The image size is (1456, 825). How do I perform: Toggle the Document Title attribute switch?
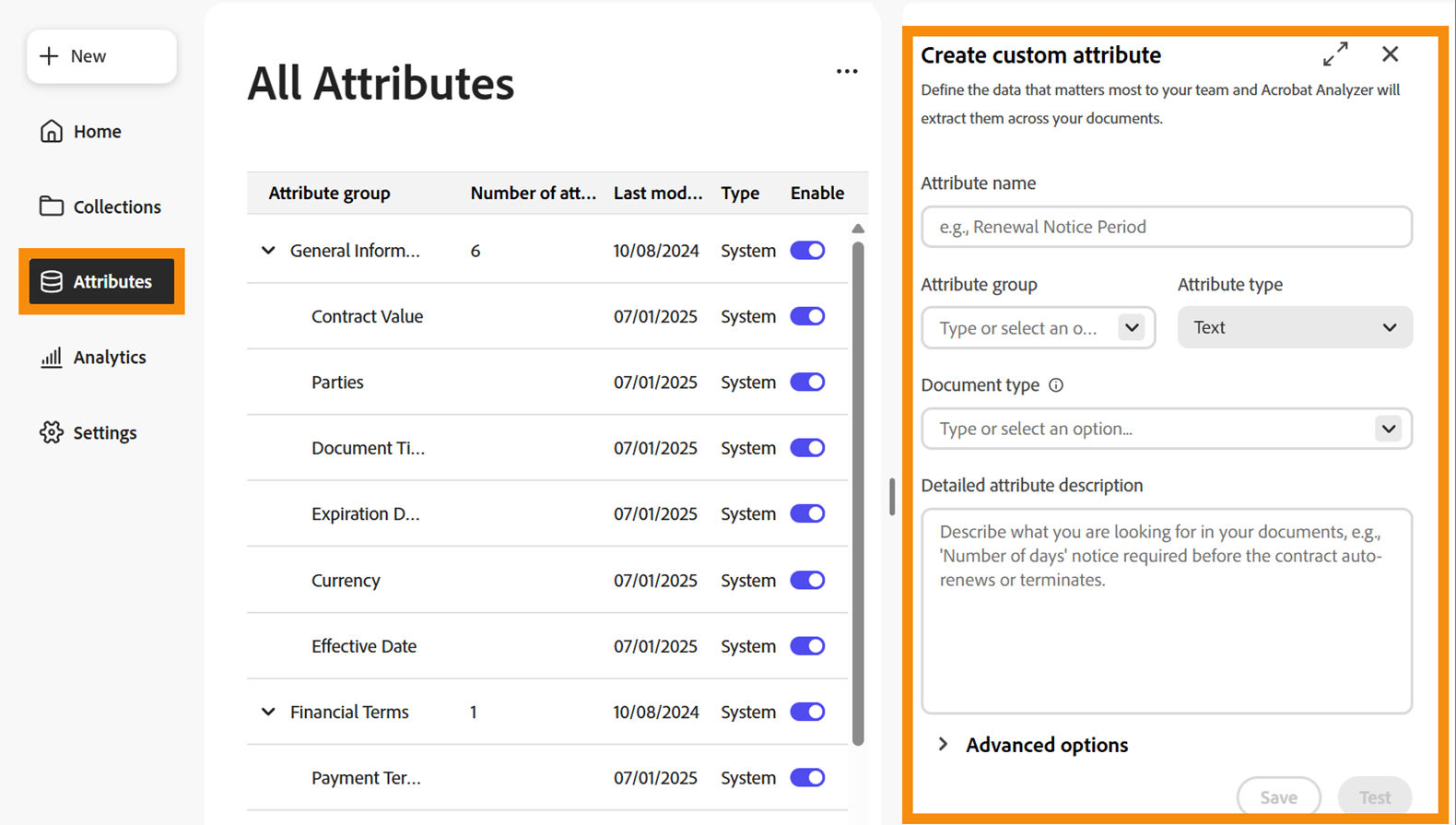(807, 448)
